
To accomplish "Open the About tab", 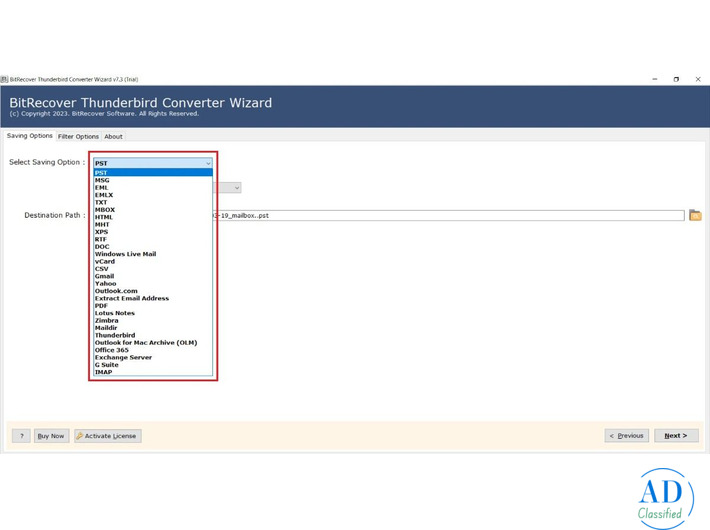I will point(113,136).
